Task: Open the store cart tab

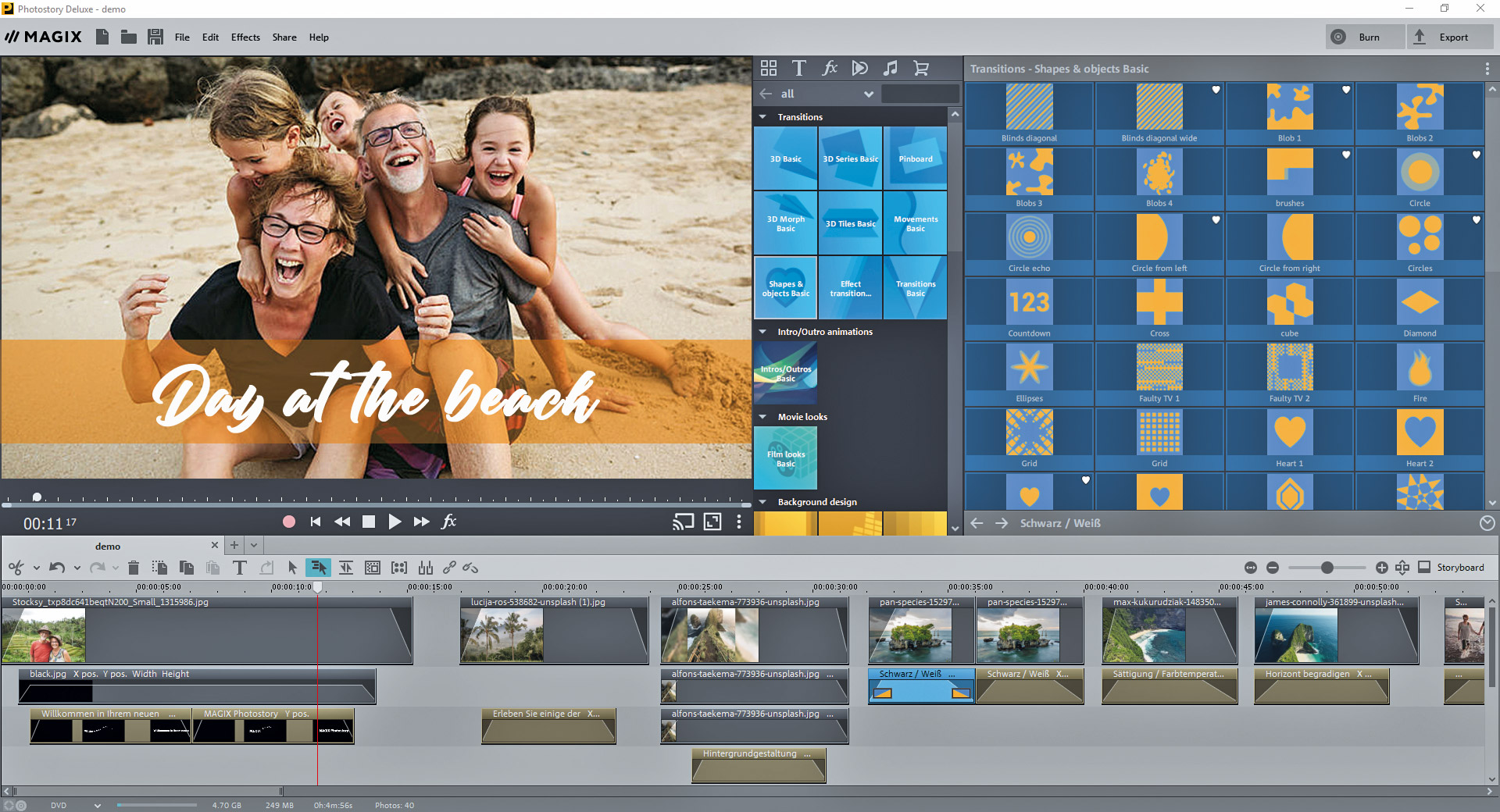Action: (921, 68)
